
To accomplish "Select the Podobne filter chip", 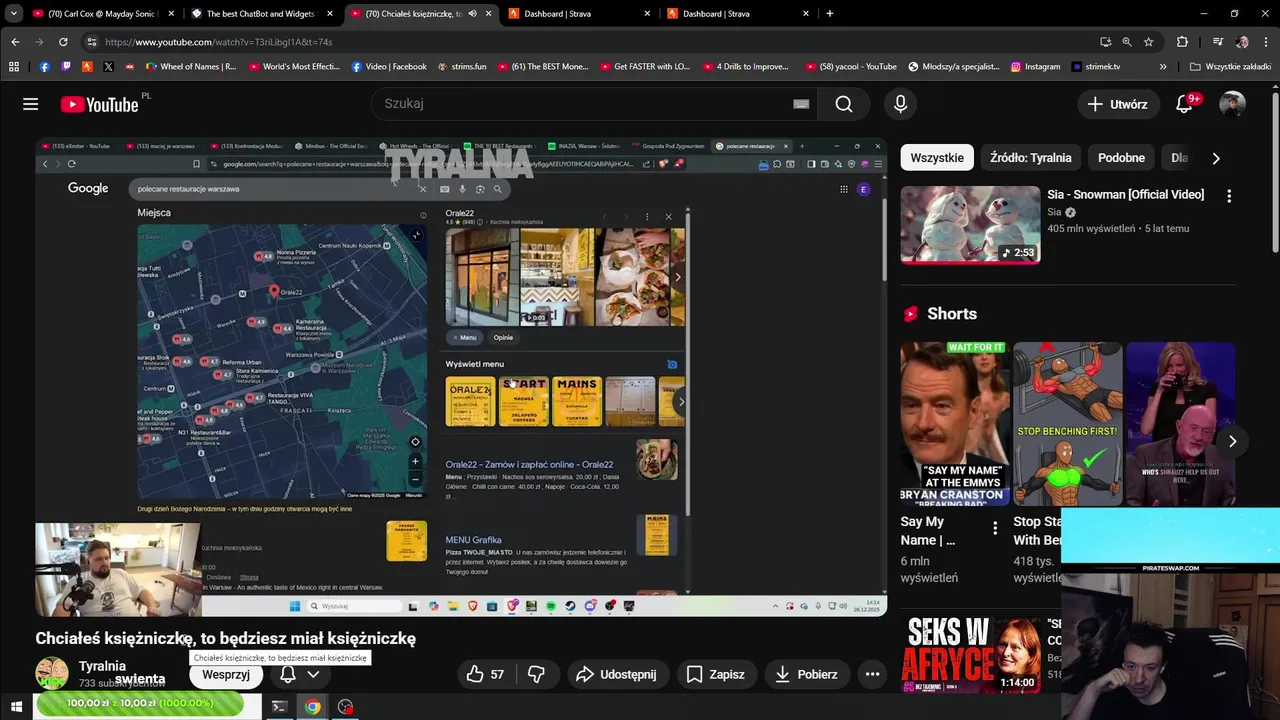I will pos(1121,158).
